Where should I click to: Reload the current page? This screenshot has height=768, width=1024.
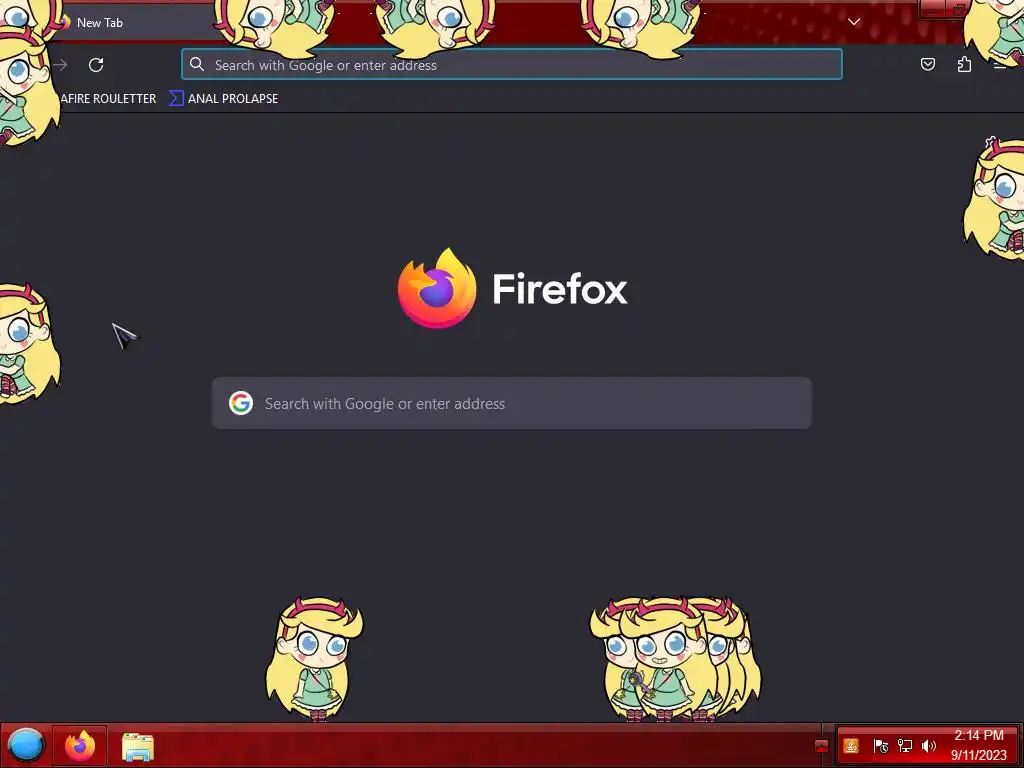point(96,65)
